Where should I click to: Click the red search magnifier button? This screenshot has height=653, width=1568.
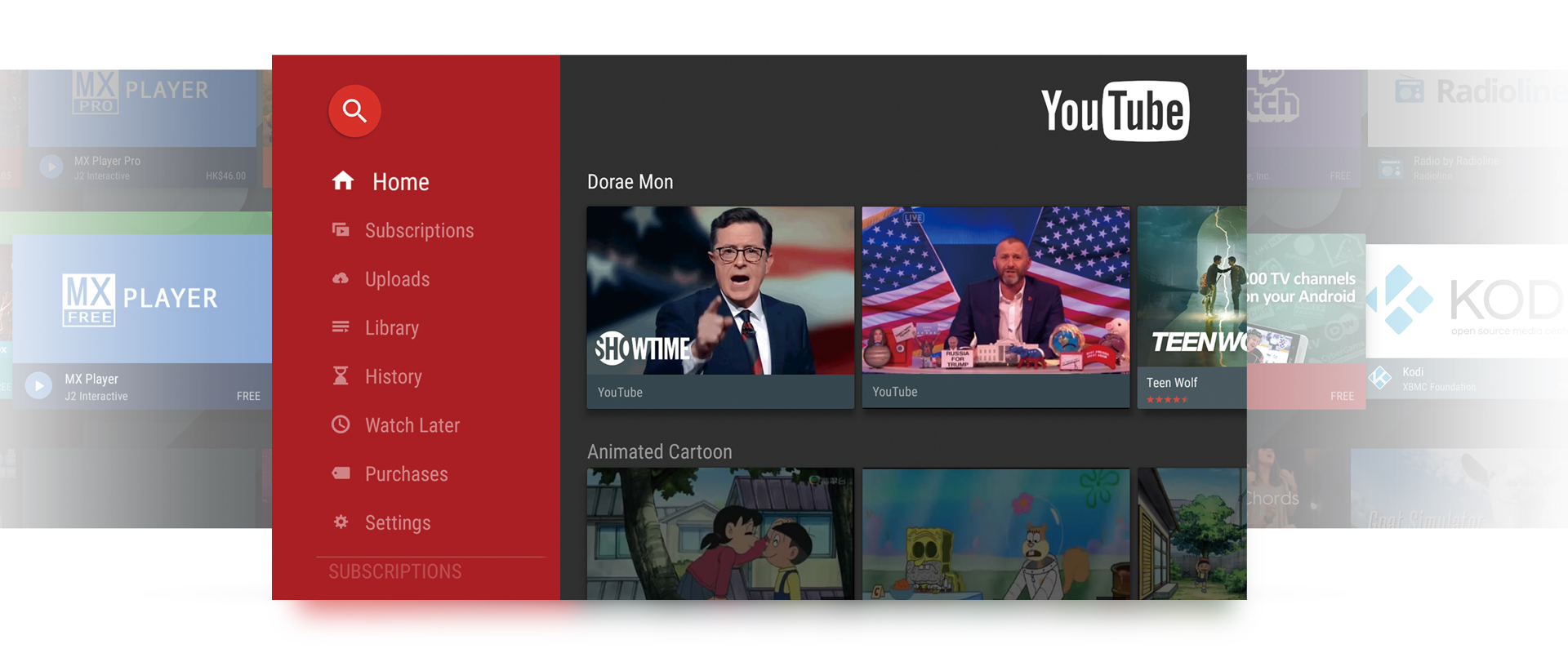coord(354,110)
